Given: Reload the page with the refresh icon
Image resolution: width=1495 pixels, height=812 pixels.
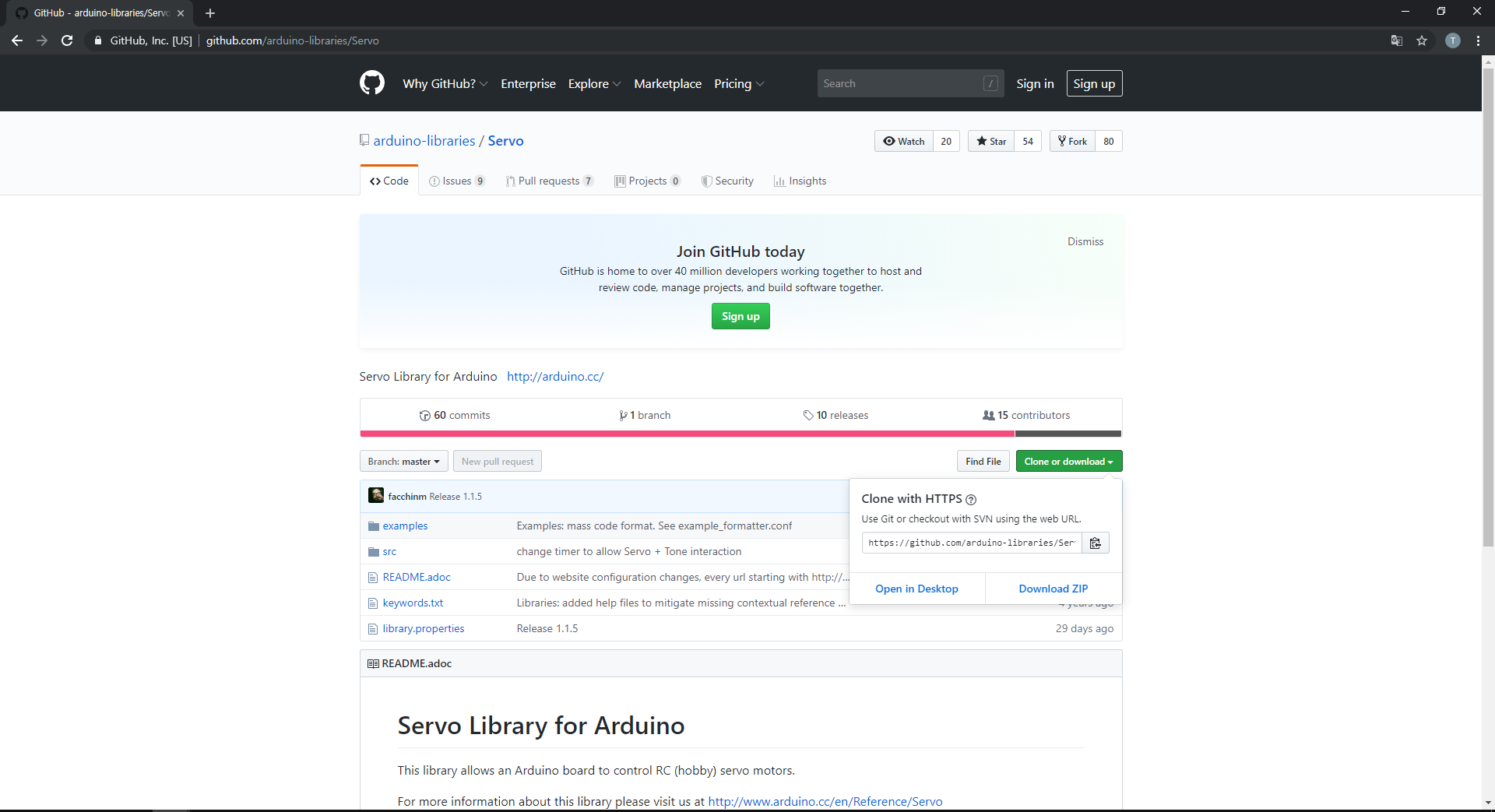Looking at the screenshot, I should pos(67,40).
